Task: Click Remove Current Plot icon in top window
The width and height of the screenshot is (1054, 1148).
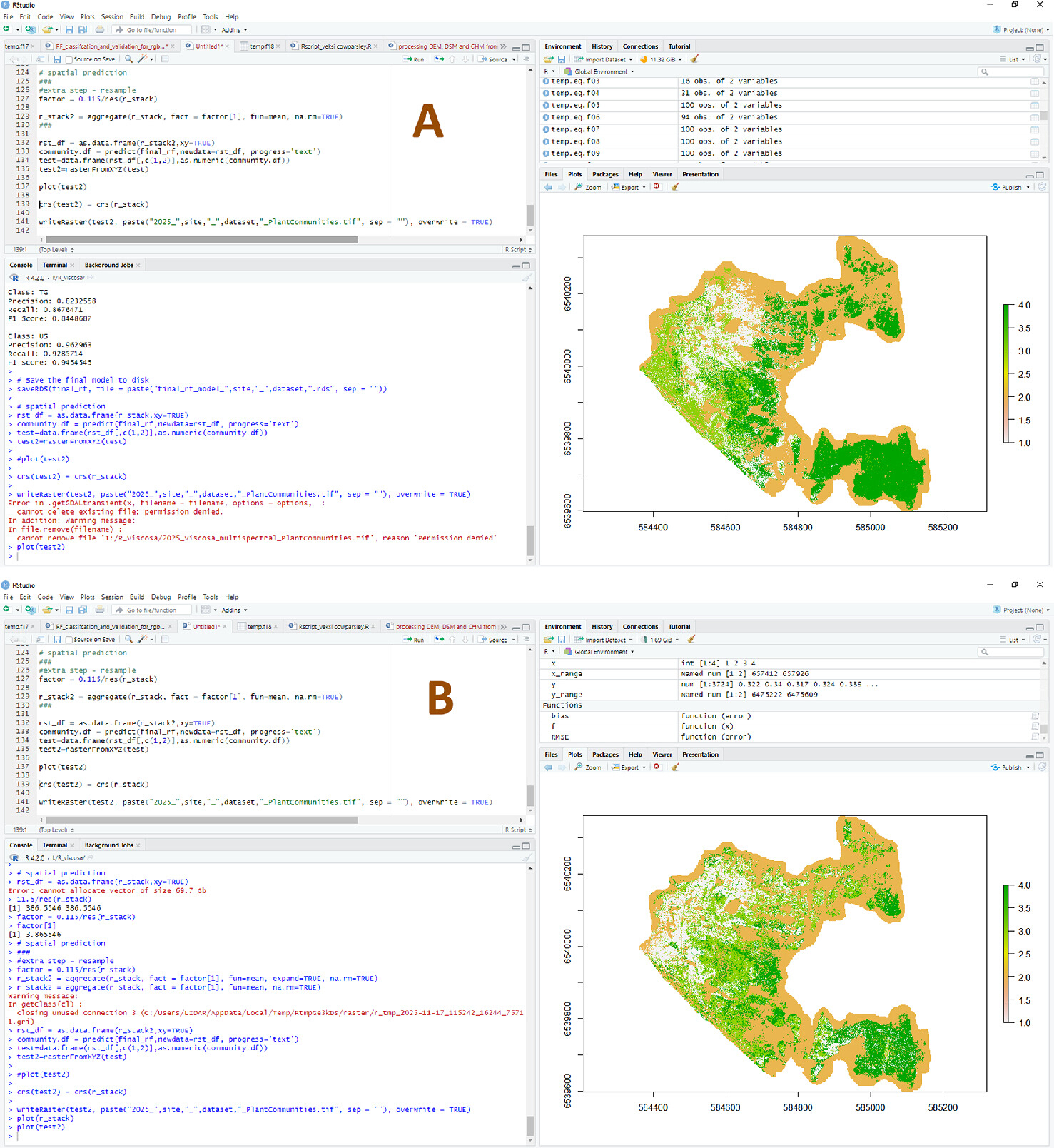Action: click(x=657, y=187)
